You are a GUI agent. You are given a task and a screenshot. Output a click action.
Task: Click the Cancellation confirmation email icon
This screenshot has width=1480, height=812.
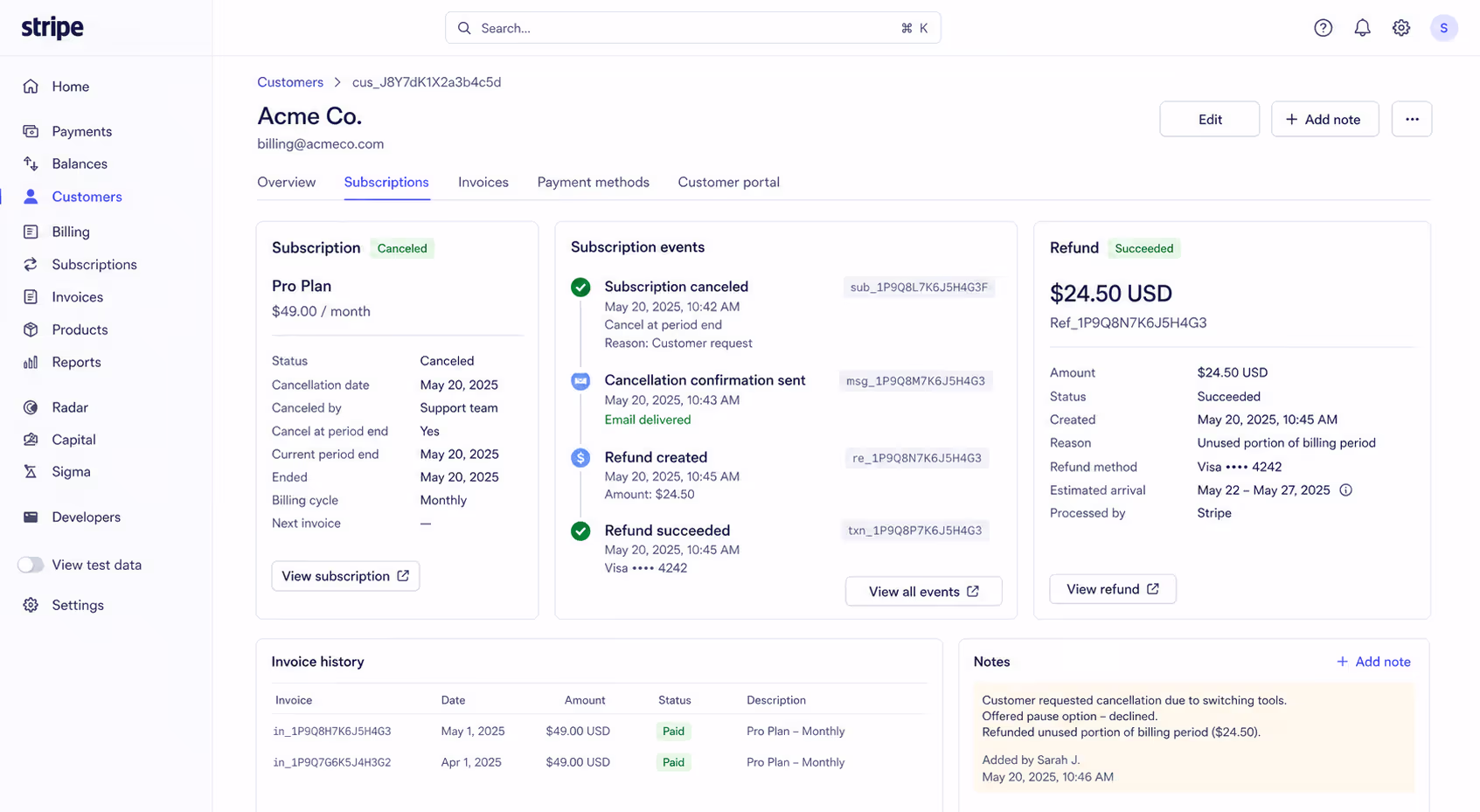(x=580, y=381)
